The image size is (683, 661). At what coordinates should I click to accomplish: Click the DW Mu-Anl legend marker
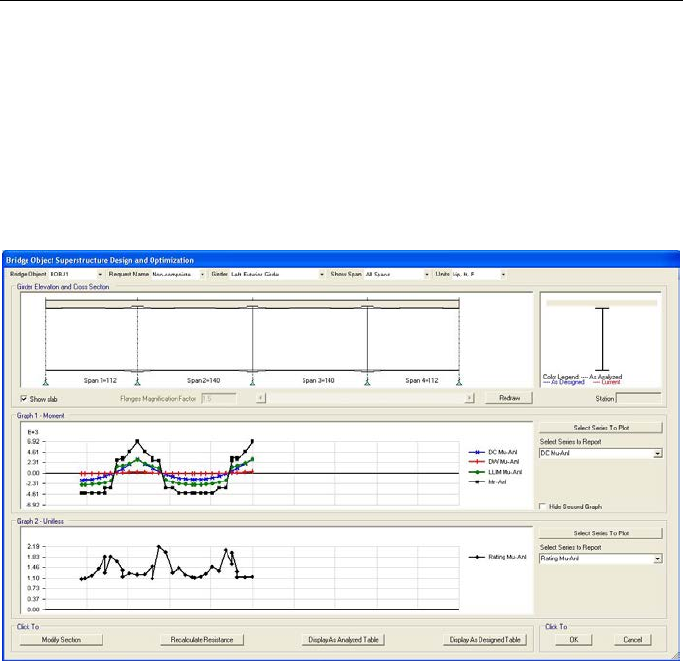[477, 462]
